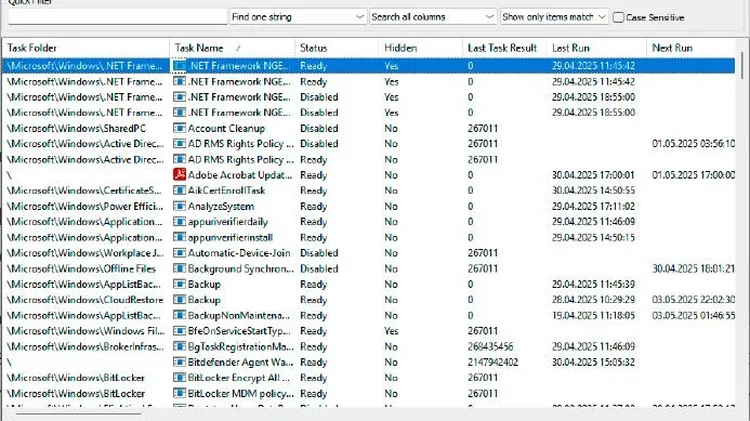The width and height of the screenshot is (750, 421).
Task: Sort by the Next Run column header
Action: click(691, 48)
